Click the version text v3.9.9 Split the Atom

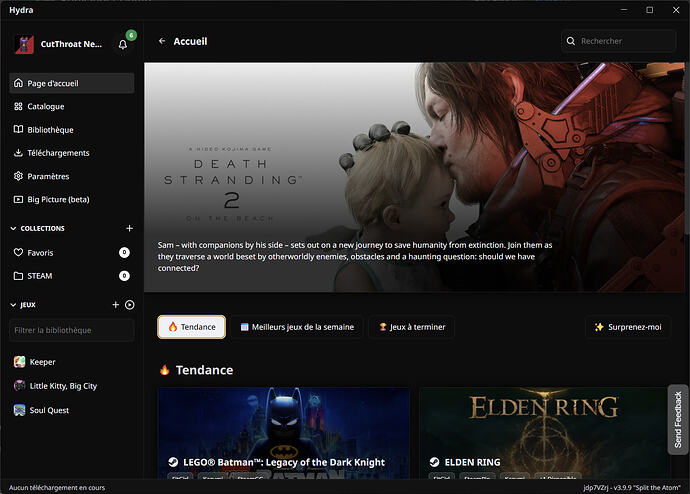click(632, 487)
